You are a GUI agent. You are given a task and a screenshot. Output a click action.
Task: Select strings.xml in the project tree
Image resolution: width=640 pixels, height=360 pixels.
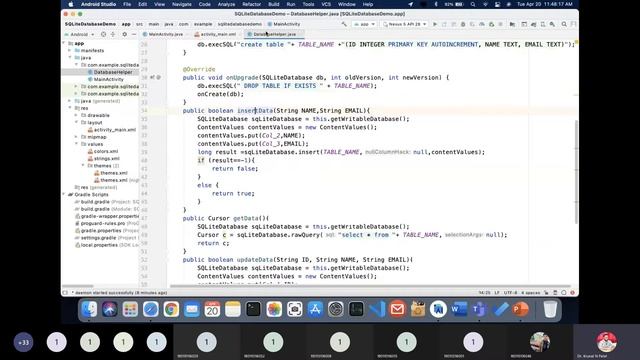click(x=107, y=158)
